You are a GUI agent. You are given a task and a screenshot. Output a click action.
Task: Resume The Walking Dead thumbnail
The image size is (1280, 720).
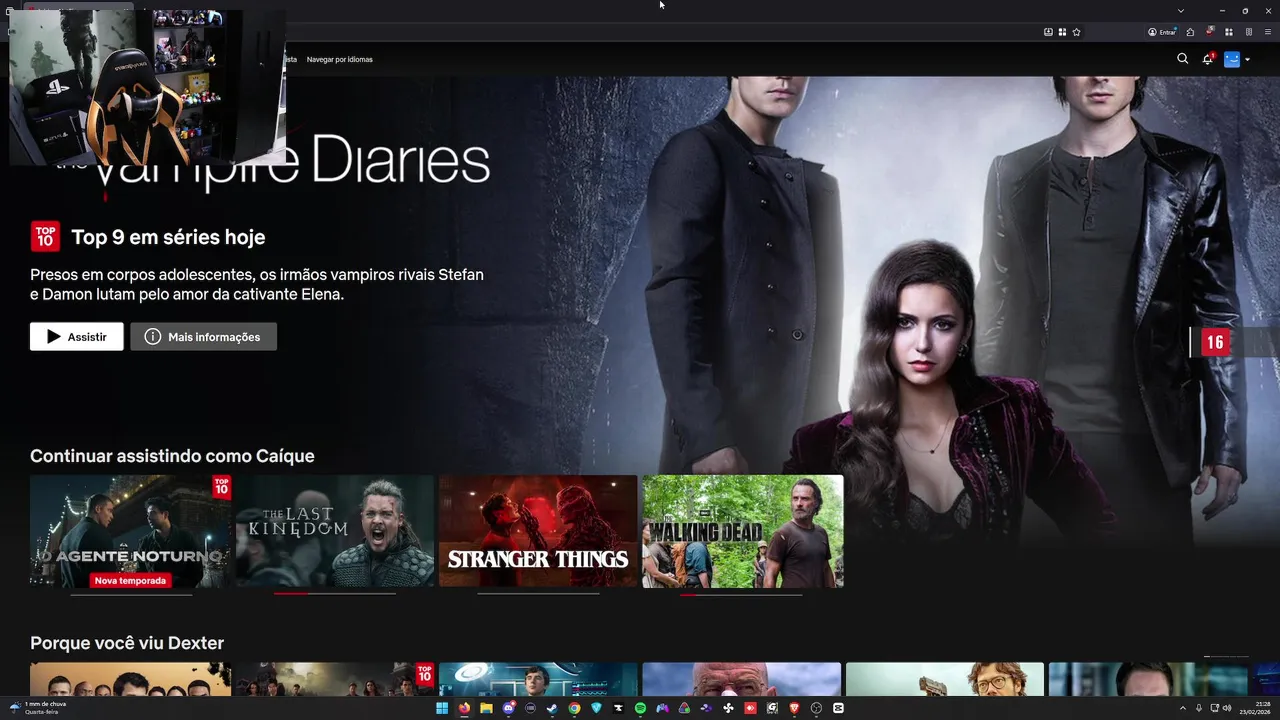(743, 531)
